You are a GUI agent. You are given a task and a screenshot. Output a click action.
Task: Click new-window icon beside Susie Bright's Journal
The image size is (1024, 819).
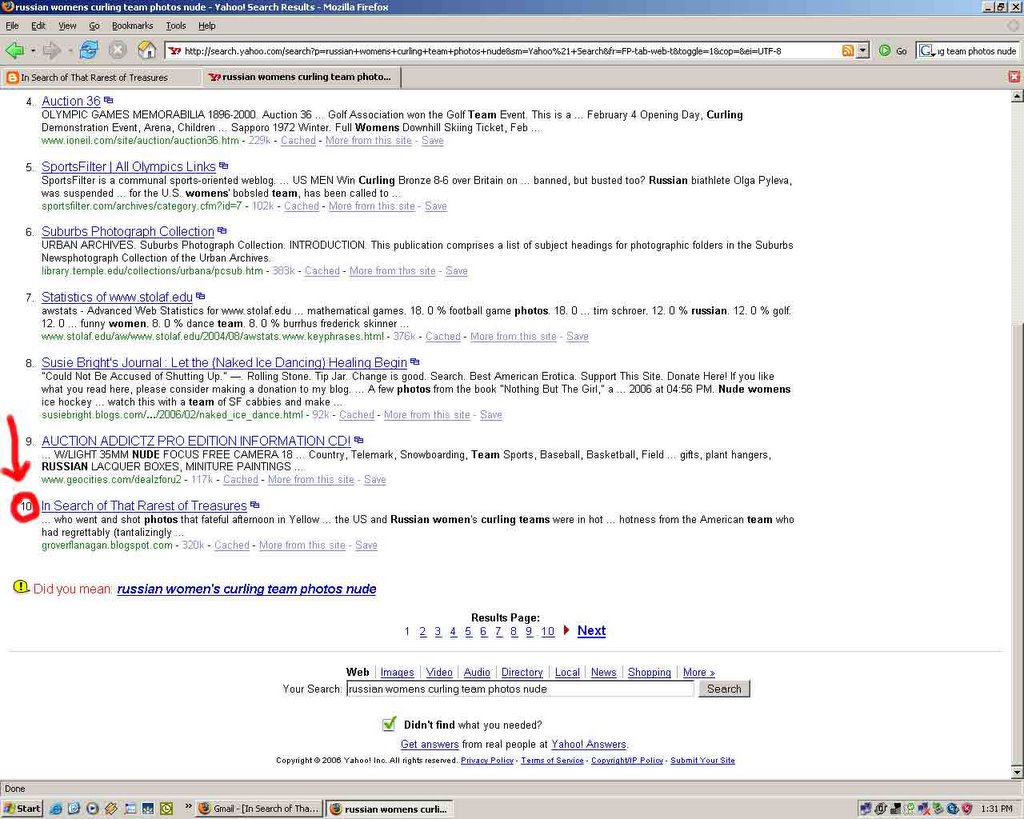pyautogui.click(x=415, y=361)
